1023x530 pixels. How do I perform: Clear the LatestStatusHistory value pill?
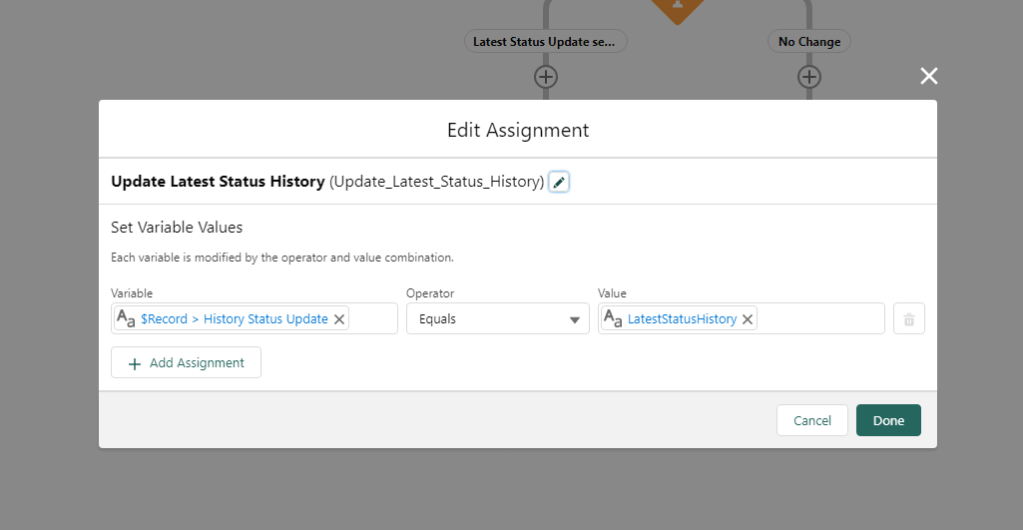tap(747, 319)
